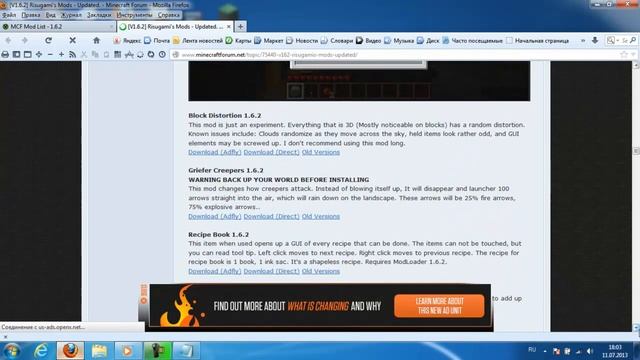Open a new tab with plus button
This screenshot has height=360, width=640.
[x=240, y=27]
